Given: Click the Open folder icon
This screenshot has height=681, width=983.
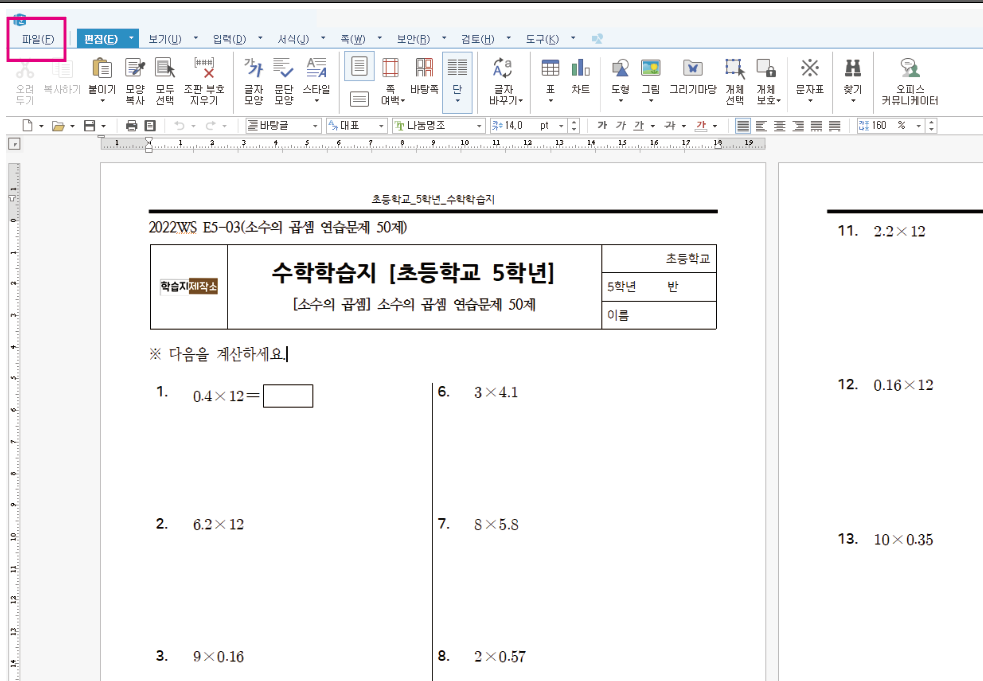Looking at the screenshot, I should (x=58, y=125).
